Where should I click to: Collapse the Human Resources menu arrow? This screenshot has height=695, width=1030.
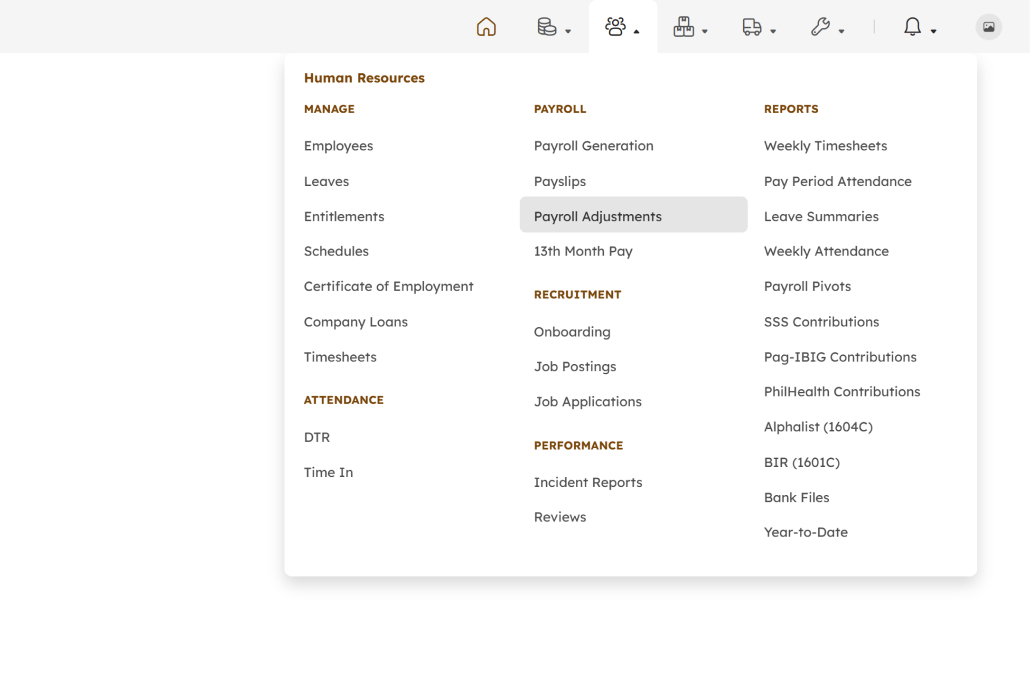pos(637,31)
